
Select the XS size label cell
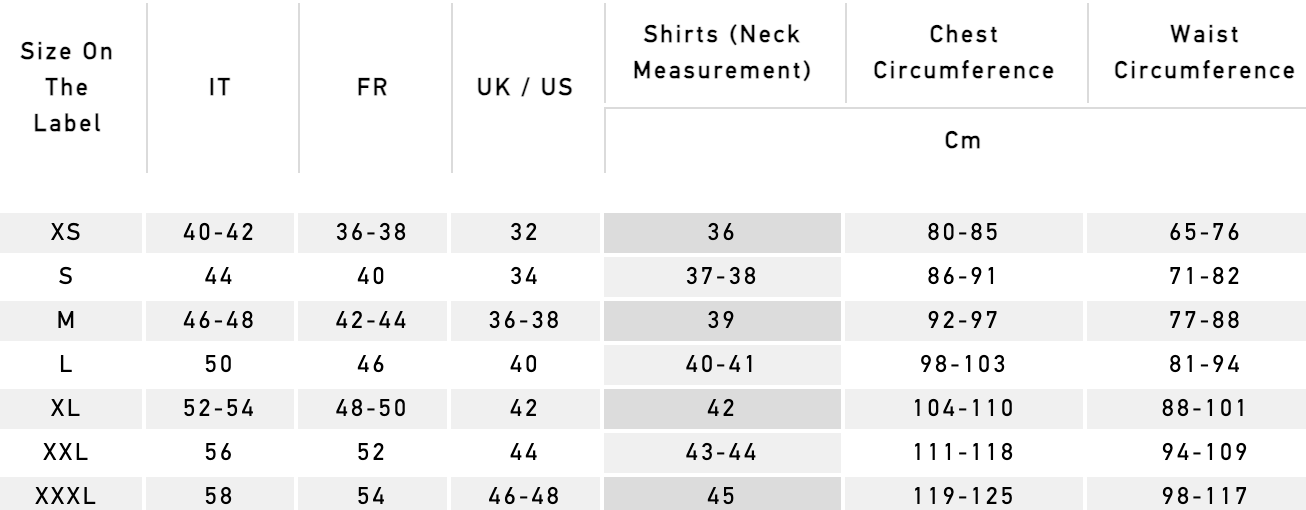pos(73,235)
